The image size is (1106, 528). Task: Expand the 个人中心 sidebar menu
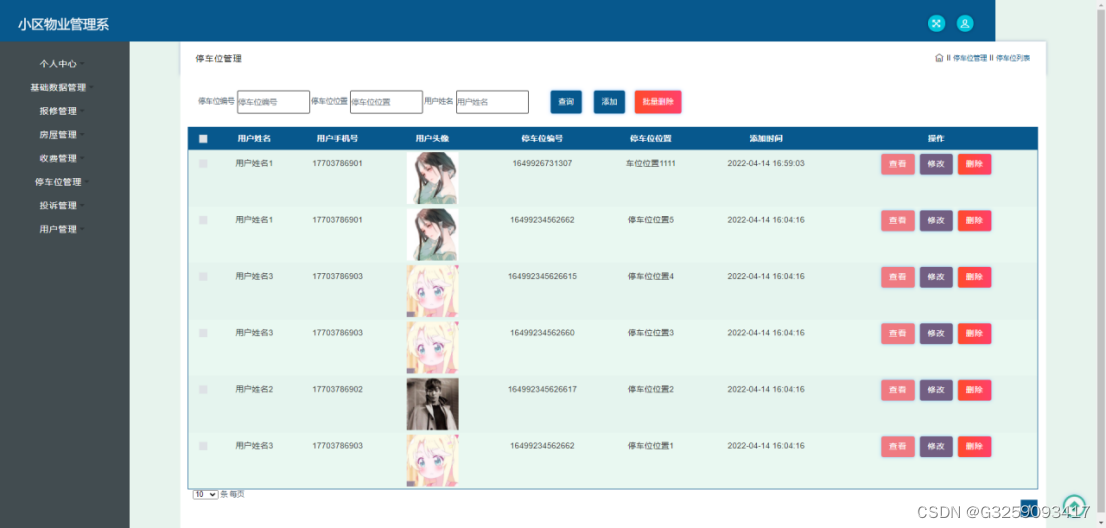pos(62,63)
